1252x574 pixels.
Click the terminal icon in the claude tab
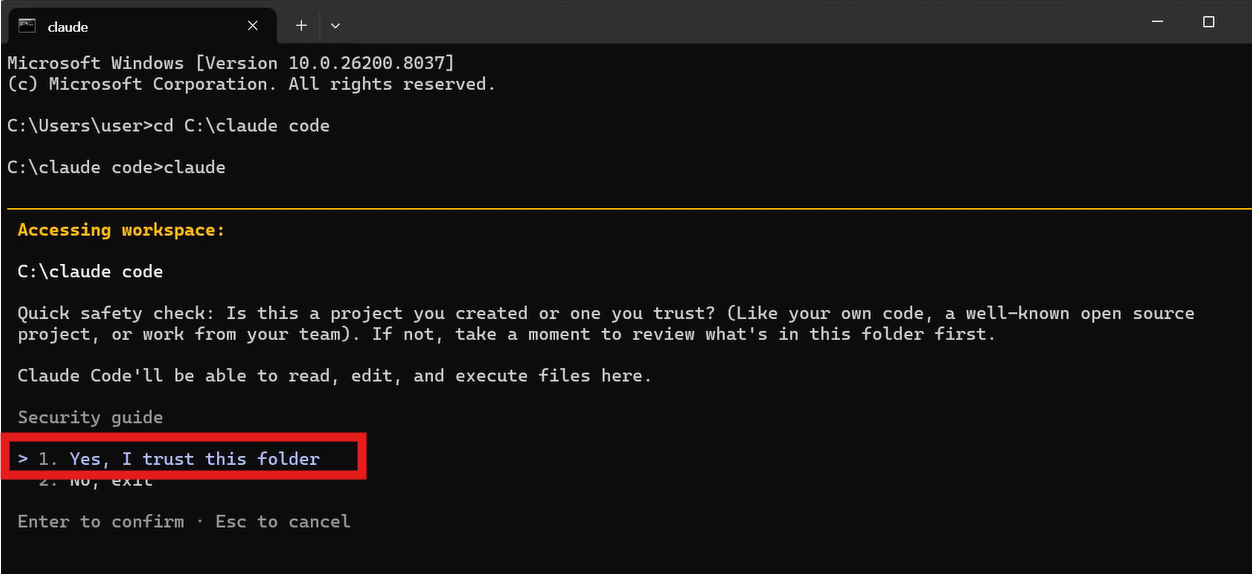[28, 25]
